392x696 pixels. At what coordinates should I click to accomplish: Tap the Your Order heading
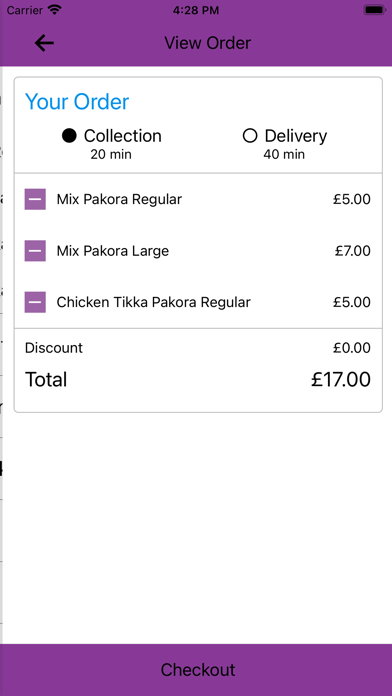(x=77, y=102)
